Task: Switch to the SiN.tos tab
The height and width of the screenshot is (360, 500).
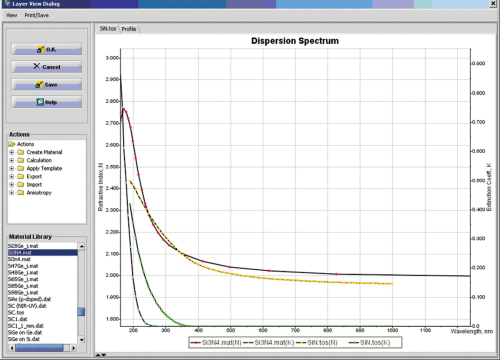Action: [108, 29]
